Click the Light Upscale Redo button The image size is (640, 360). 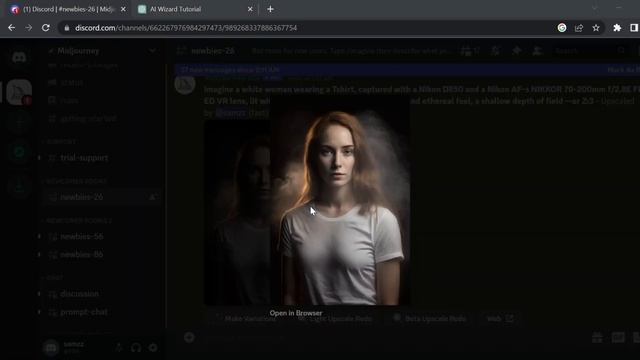pos(335,319)
